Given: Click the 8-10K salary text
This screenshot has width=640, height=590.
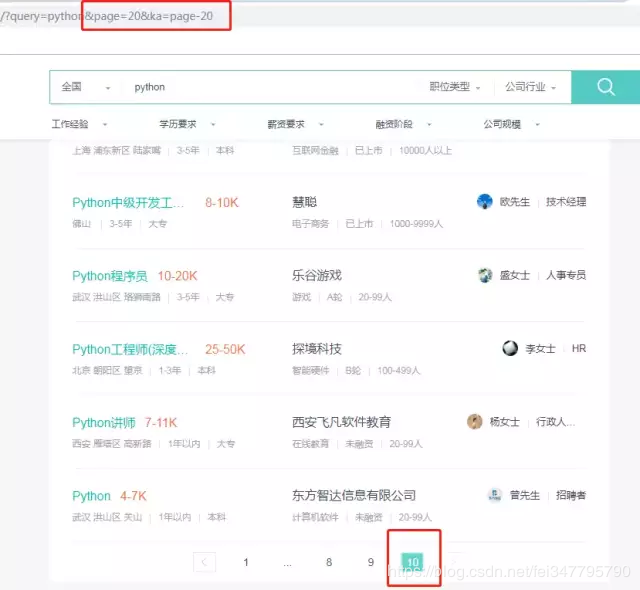Looking at the screenshot, I should (222, 203).
